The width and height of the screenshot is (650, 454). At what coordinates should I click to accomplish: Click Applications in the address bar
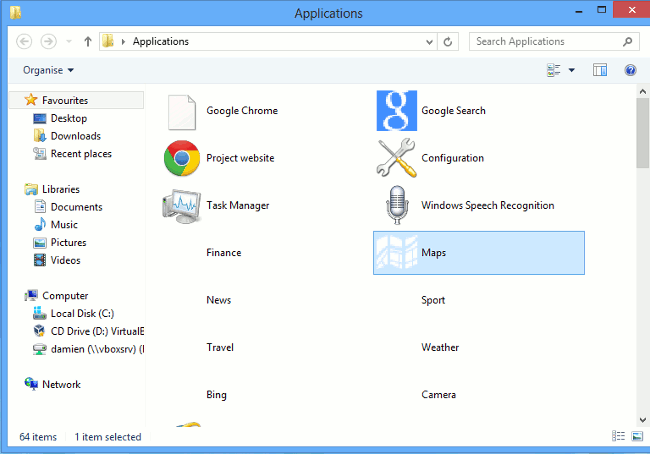160,41
